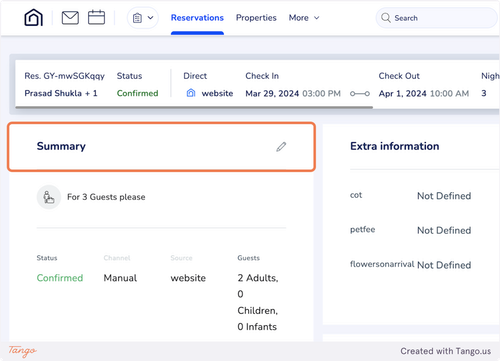This screenshot has width=500, height=361.
Task: Click reservation ID Res. GY-mwSGKqqy
Action: click(x=65, y=76)
